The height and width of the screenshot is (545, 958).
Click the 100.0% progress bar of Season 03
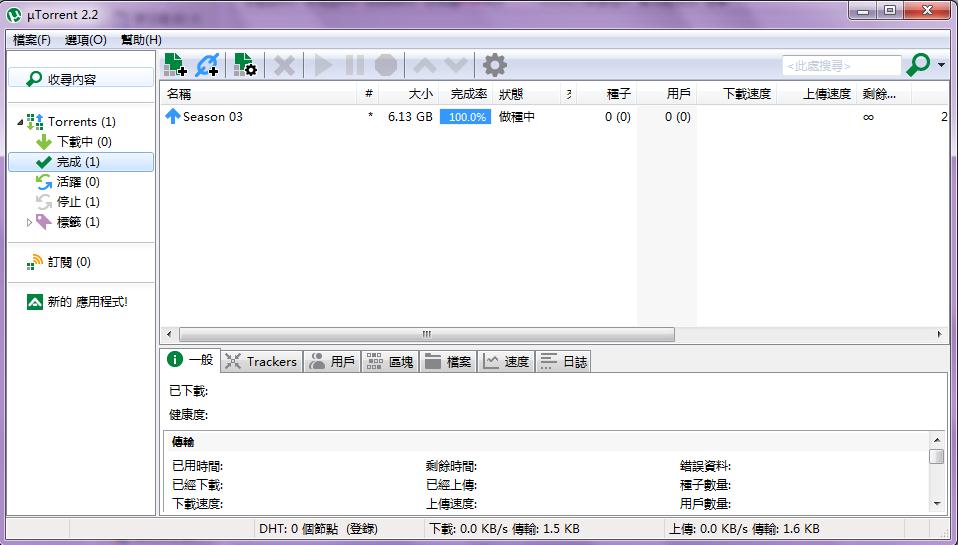[x=465, y=117]
